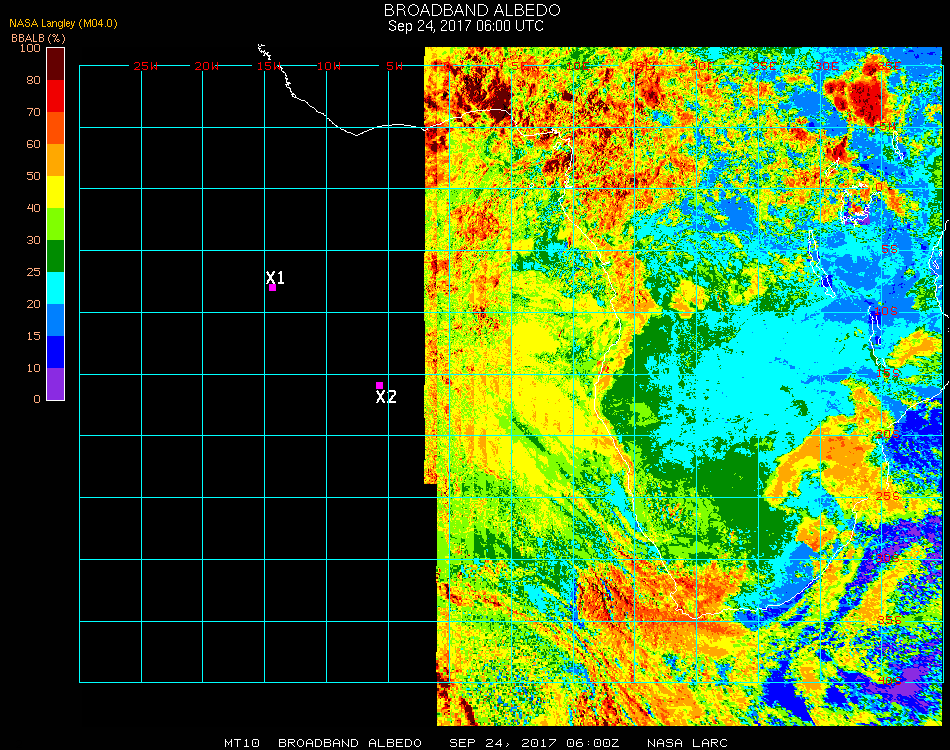Click the legend value "50"
This screenshot has width=950, height=750.
pos(33,176)
